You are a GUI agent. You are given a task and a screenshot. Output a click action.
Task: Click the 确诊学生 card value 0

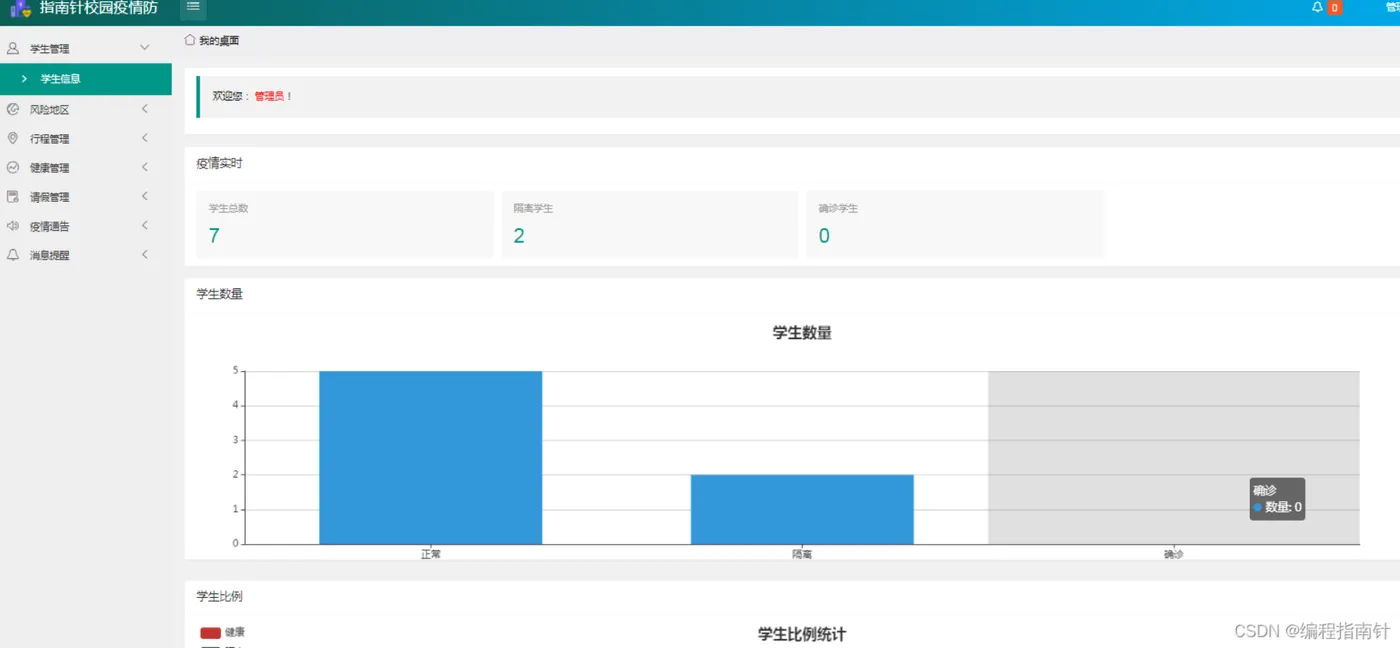824,236
